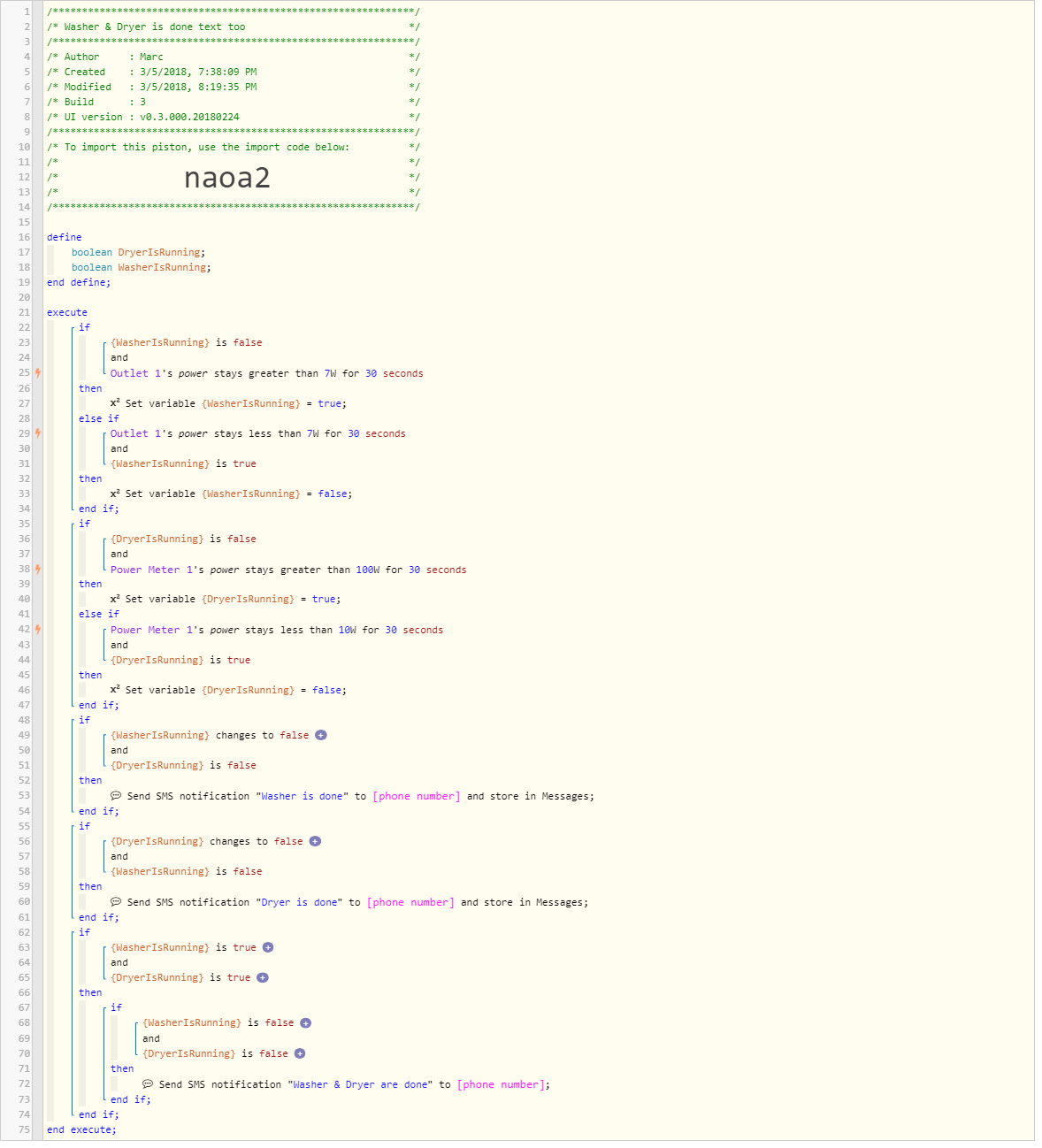The image size is (1042, 1148).
Task: Click x² icon for DryerIsRunning = false
Action: click(x=115, y=690)
